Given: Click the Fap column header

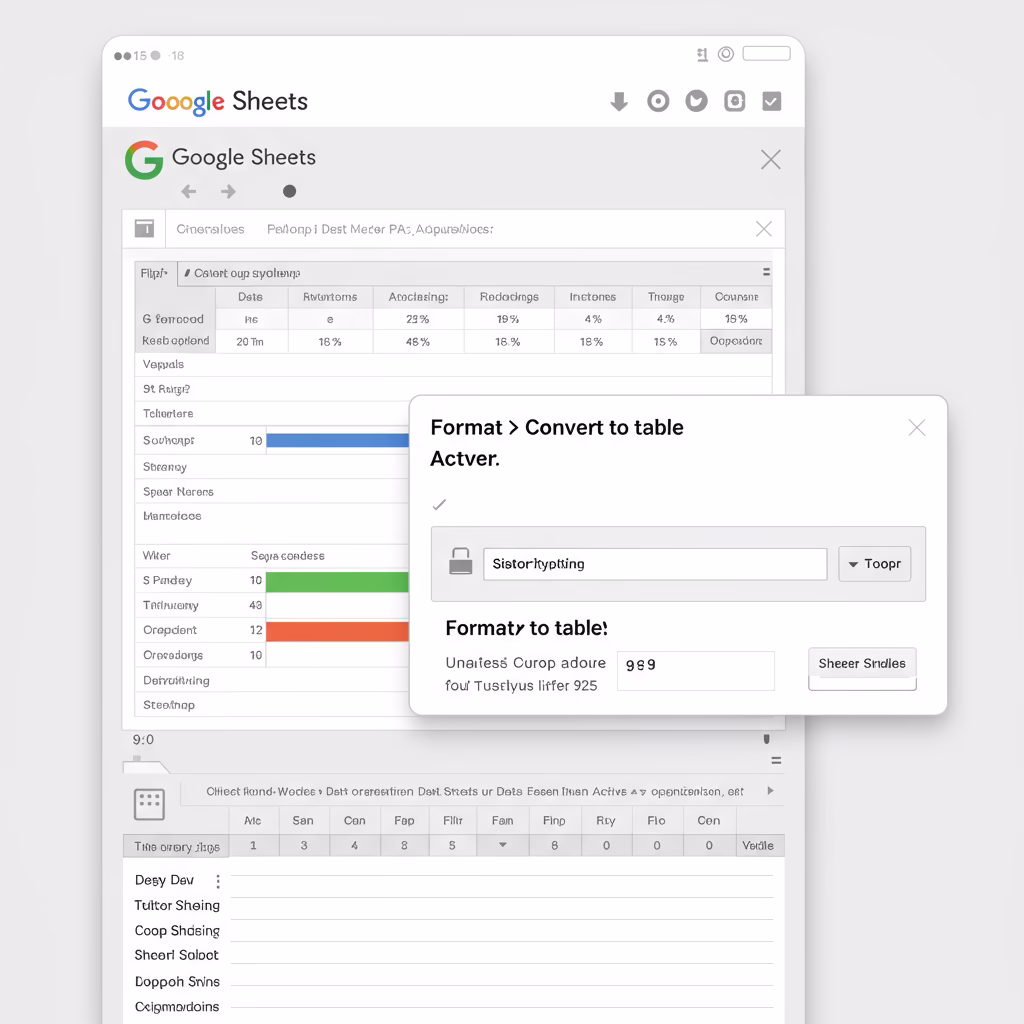Looking at the screenshot, I should [x=404, y=821].
